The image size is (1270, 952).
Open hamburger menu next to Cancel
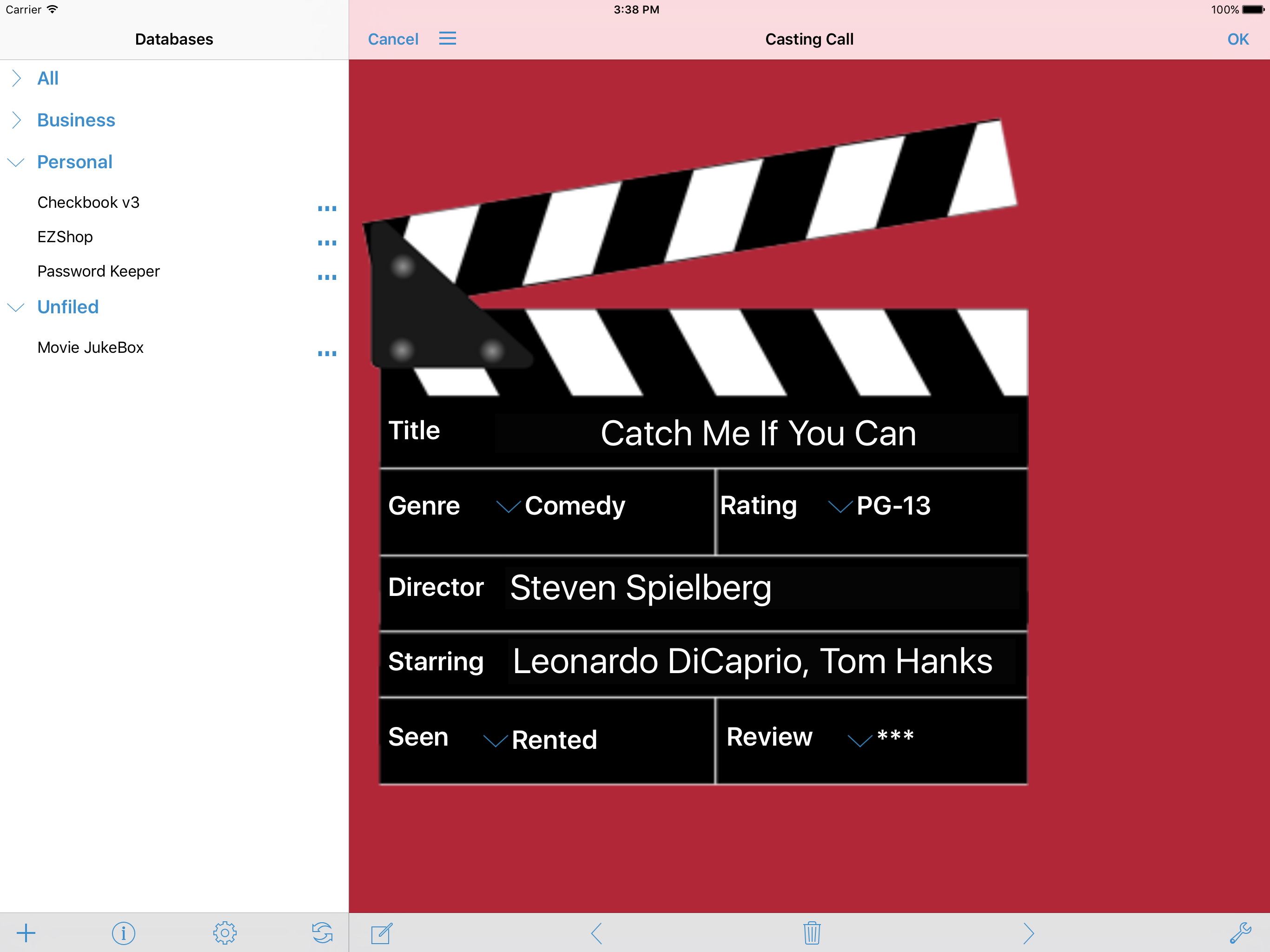(447, 39)
